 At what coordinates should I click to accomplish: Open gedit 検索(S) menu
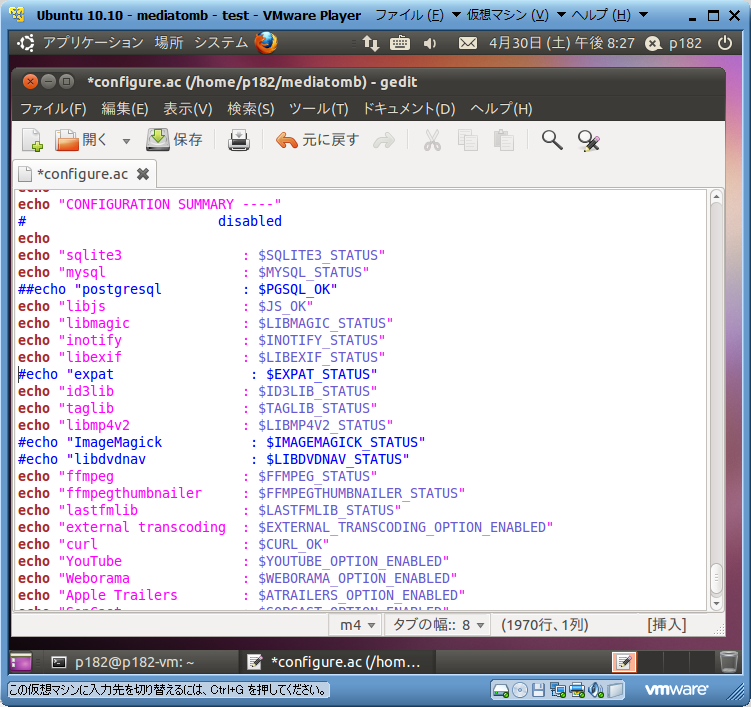[250, 109]
